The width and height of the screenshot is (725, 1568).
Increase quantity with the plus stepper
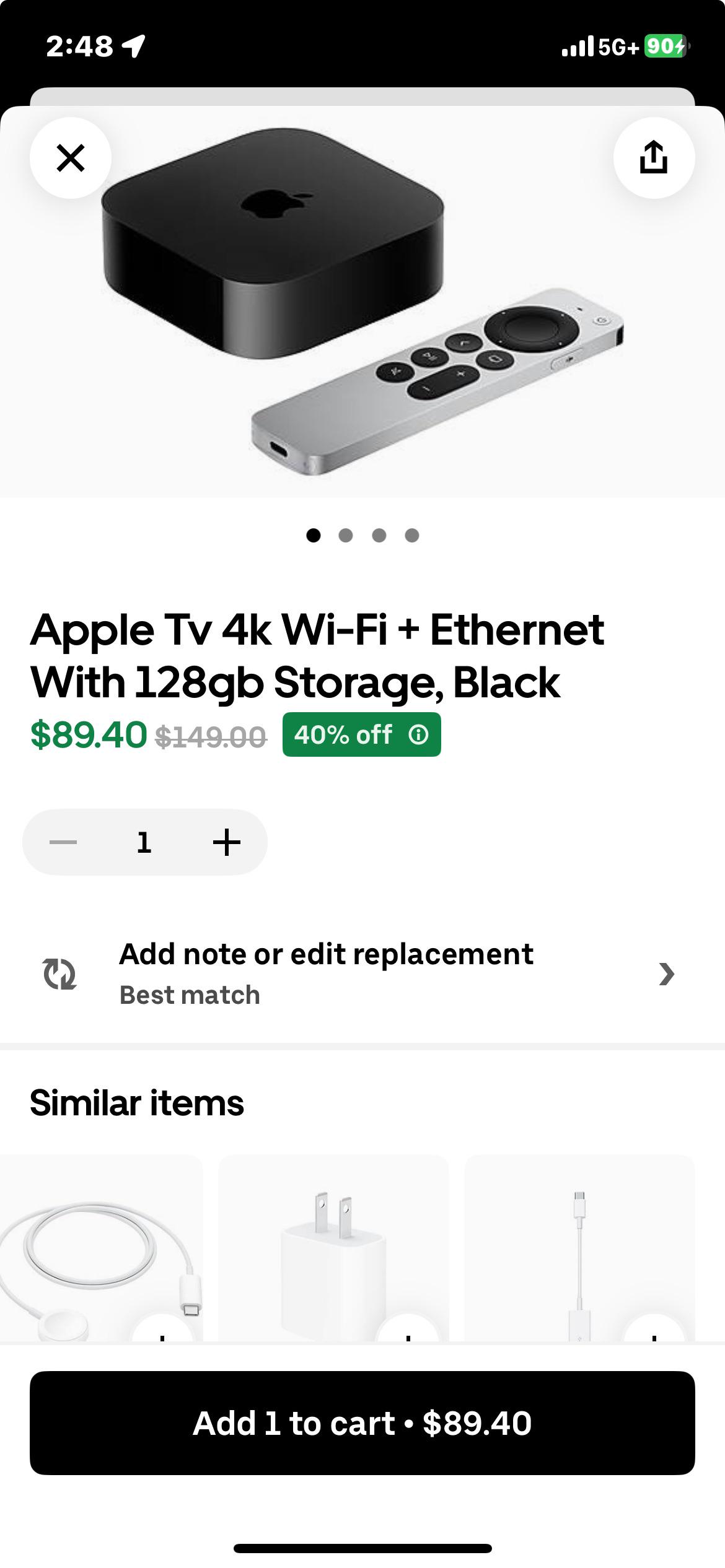(226, 842)
